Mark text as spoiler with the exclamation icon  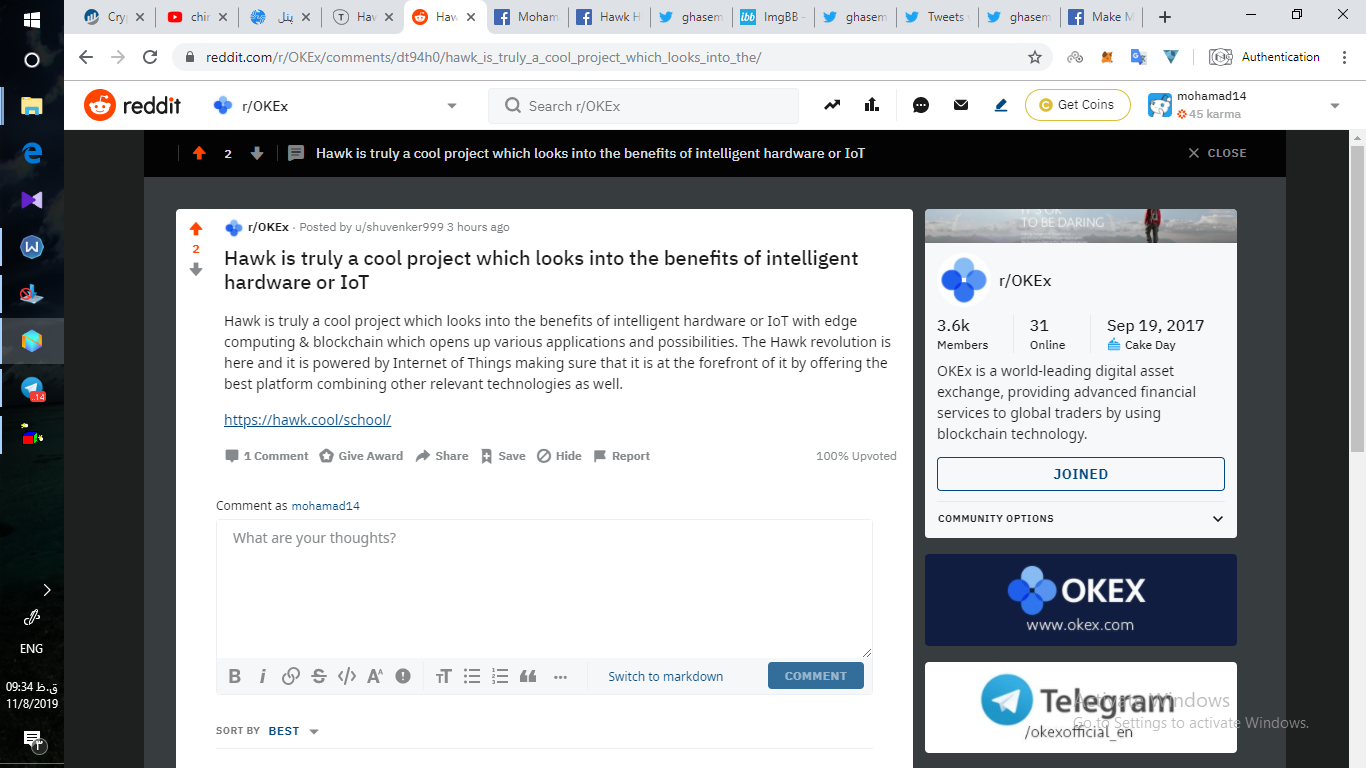(x=403, y=676)
